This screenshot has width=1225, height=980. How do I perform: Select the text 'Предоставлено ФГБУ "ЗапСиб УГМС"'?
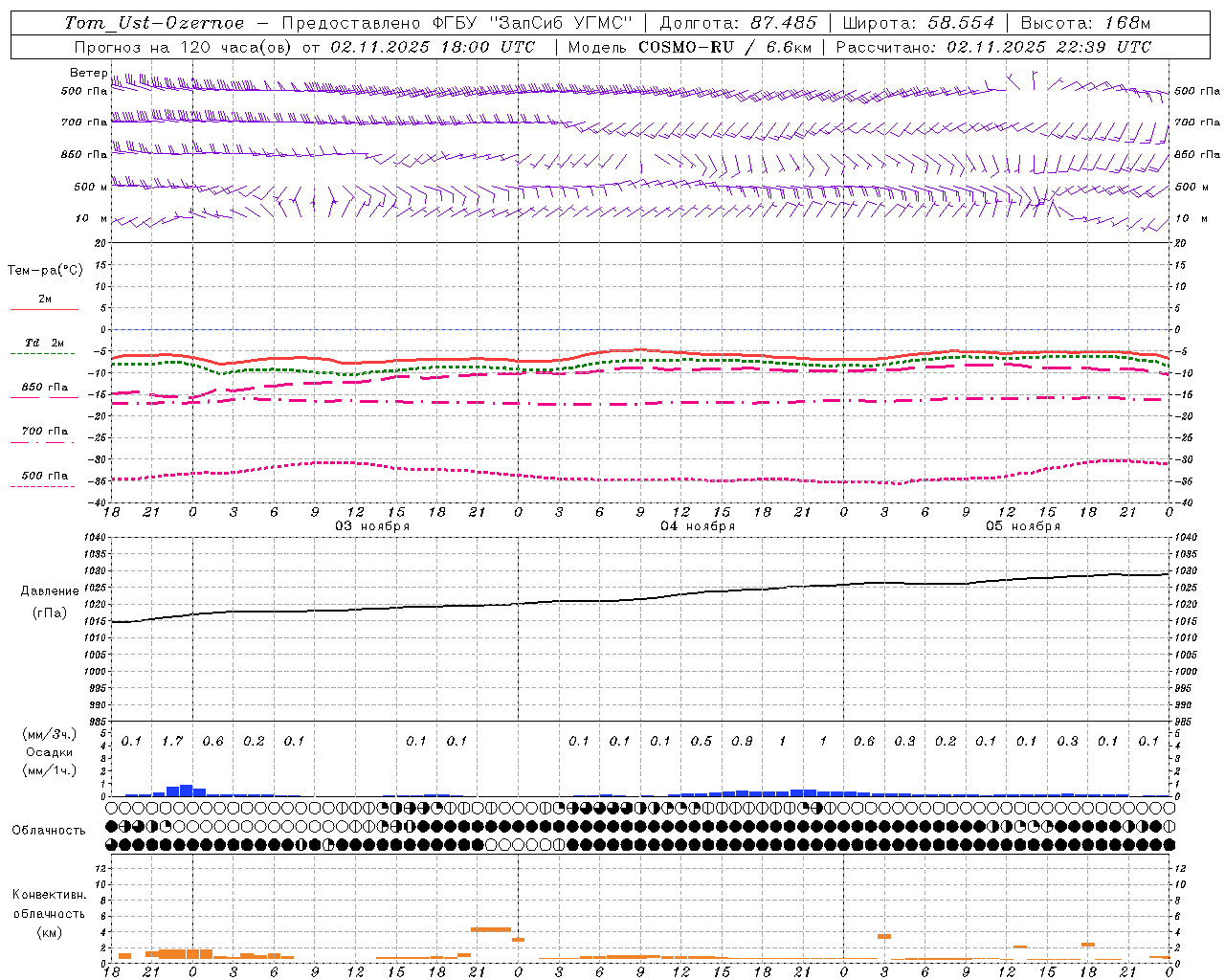[457, 23]
